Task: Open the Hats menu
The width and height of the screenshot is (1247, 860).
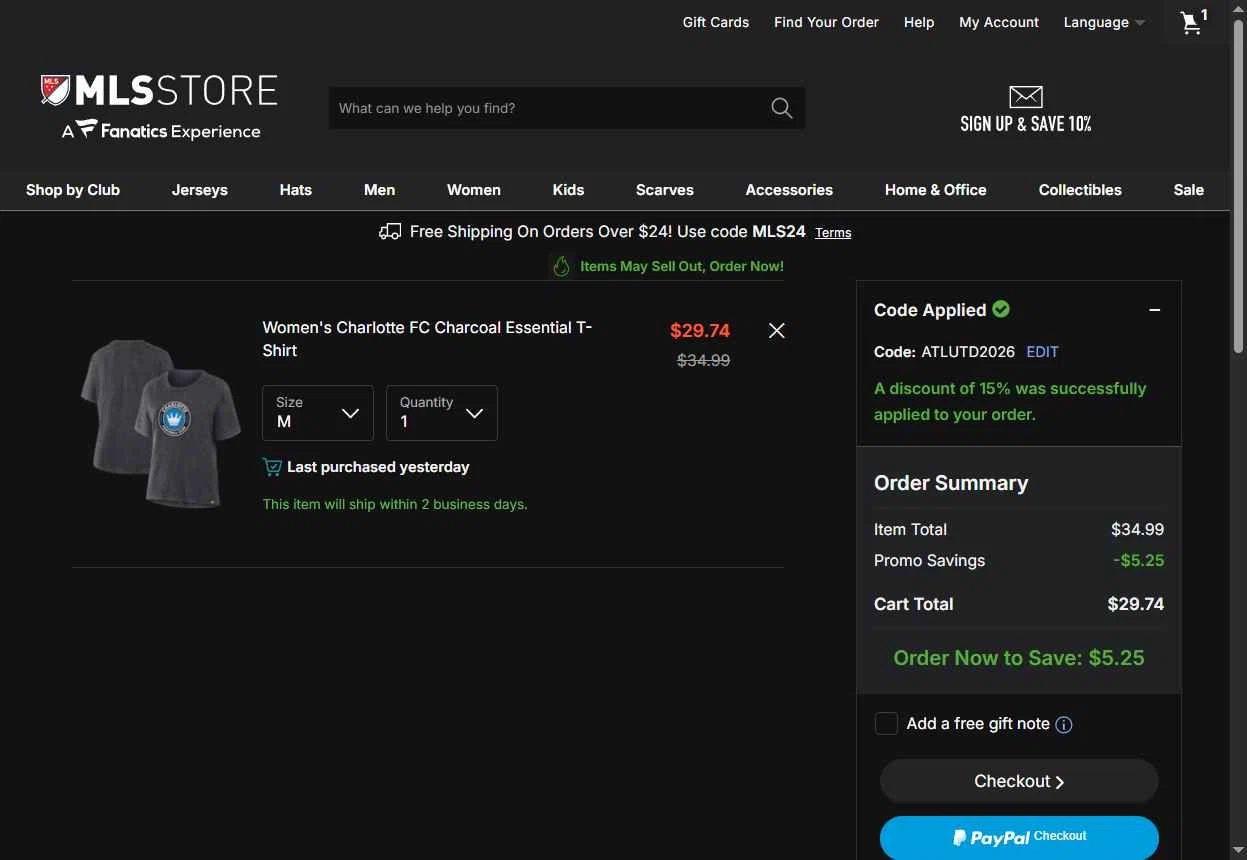Action: [x=296, y=190]
